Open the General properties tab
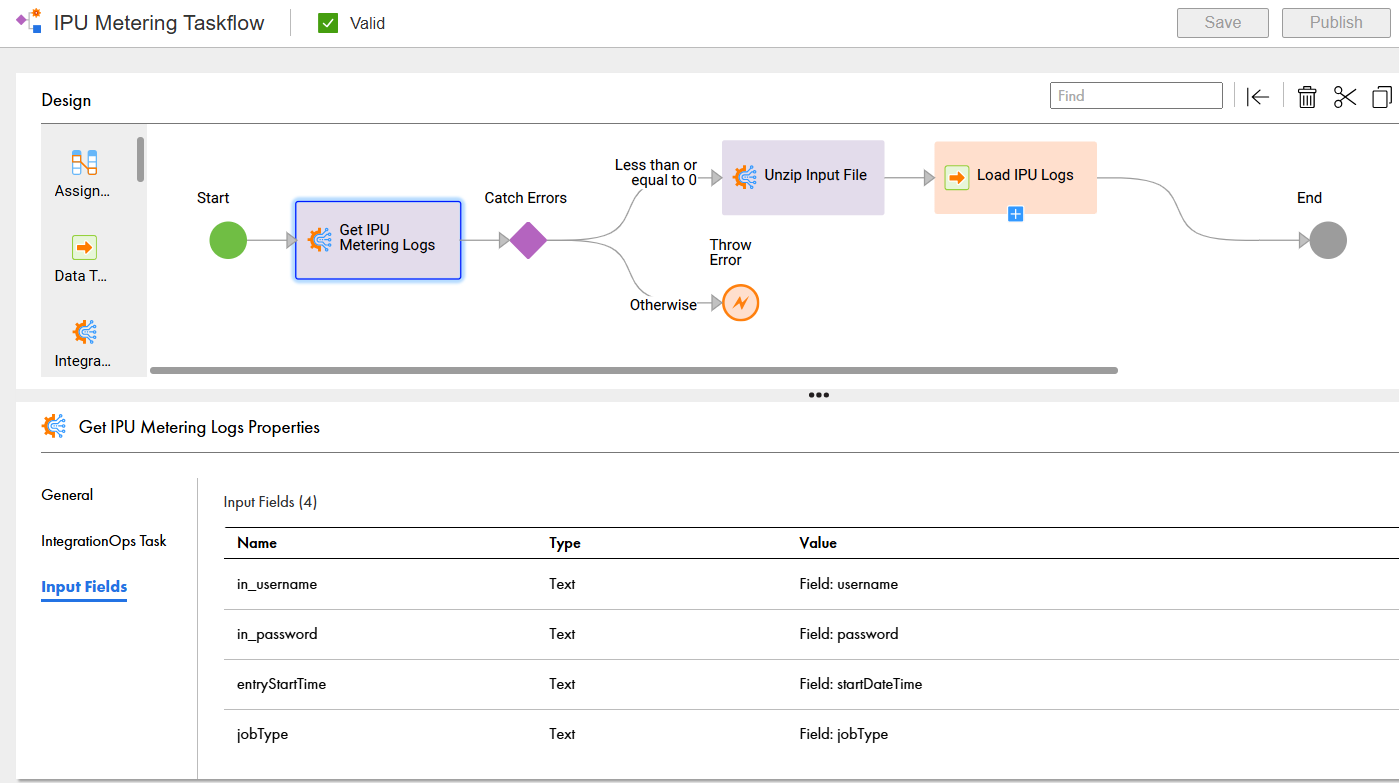Image resolution: width=1399 pixels, height=783 pixels. (x=67, y=495)
